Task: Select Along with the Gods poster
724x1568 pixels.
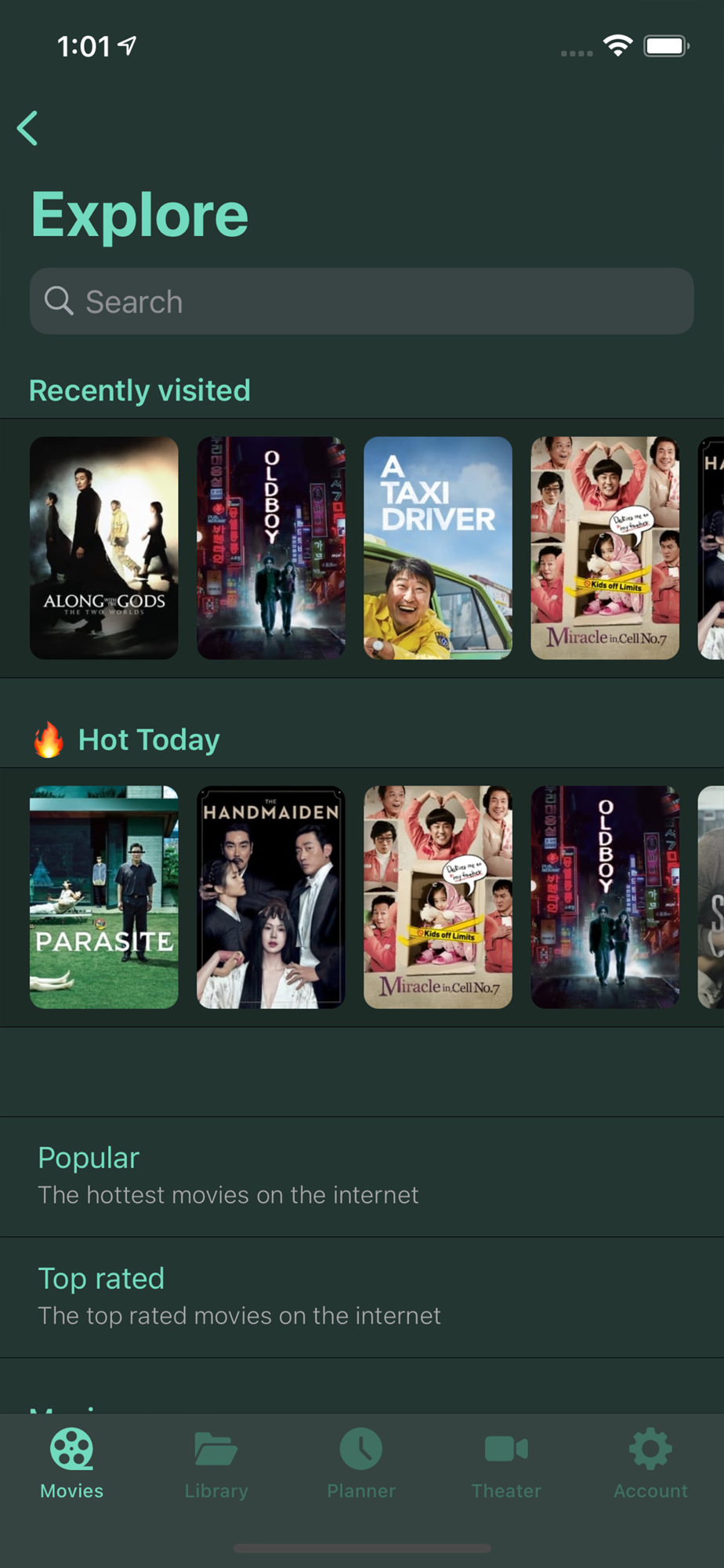Action: pos(104,548)
